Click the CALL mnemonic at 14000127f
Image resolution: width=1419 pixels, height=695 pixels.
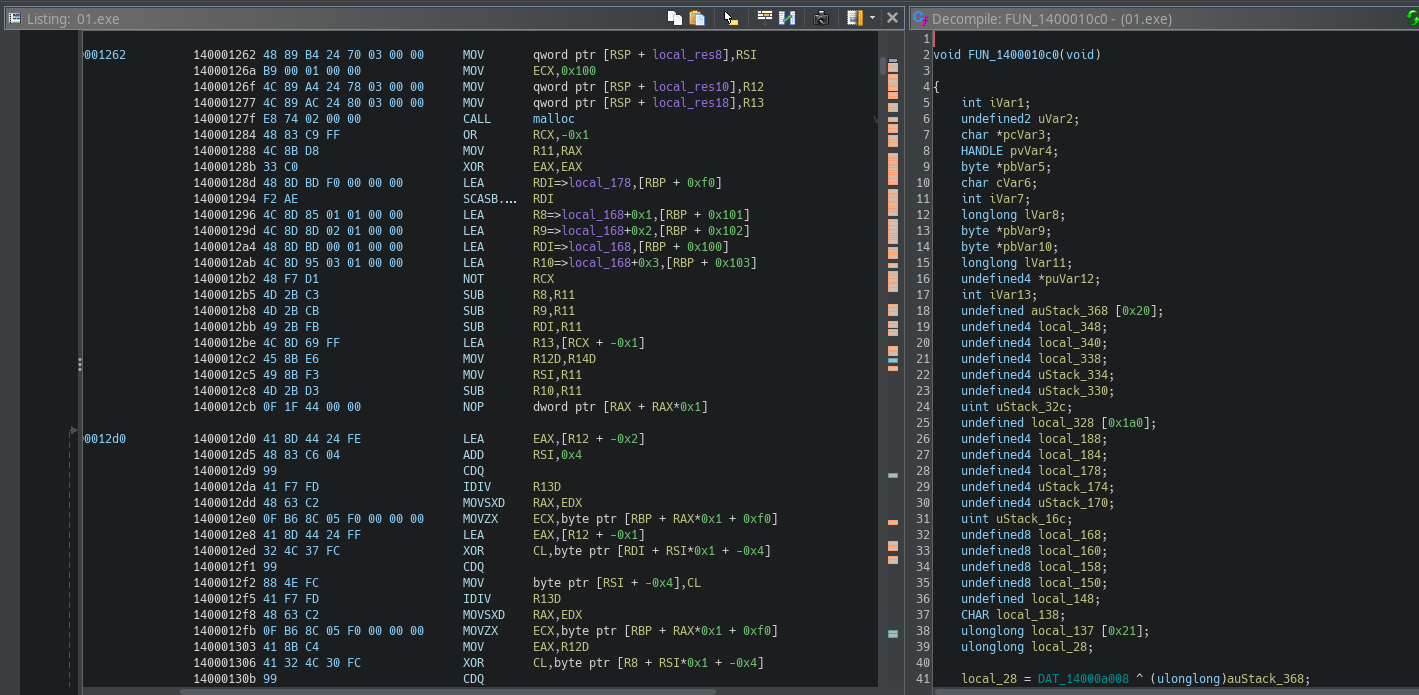pyautogui.click(x=477, y=119)
